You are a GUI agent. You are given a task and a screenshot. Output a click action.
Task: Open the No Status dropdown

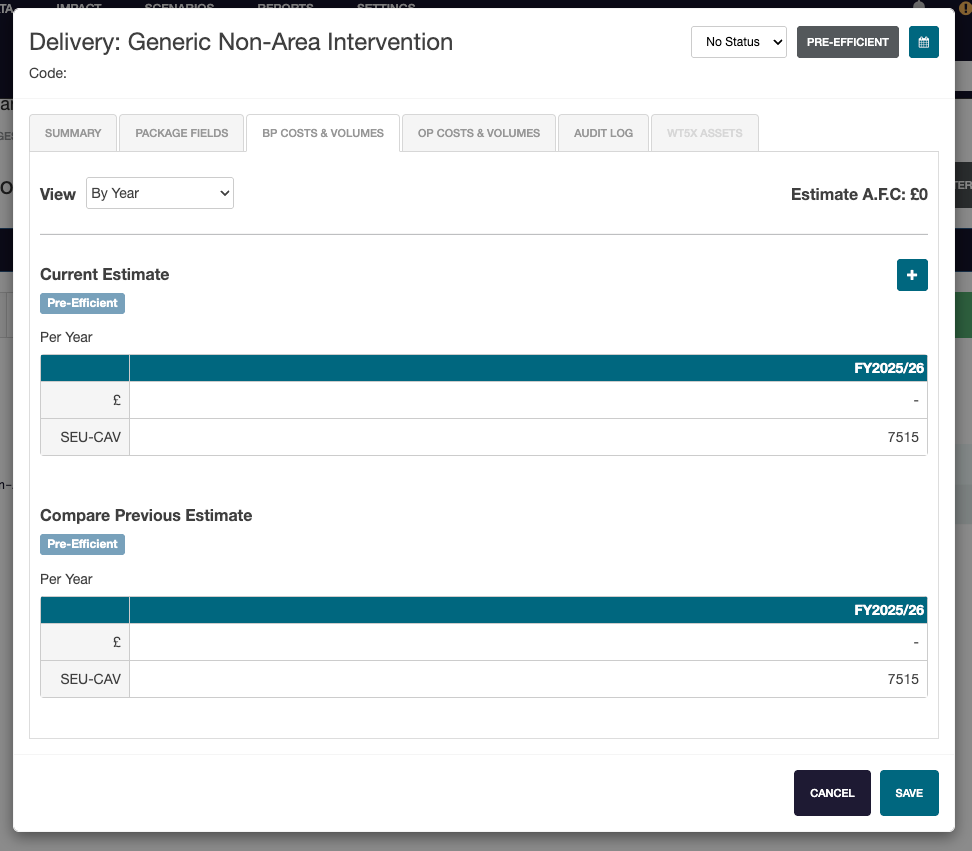pos(738,42)
